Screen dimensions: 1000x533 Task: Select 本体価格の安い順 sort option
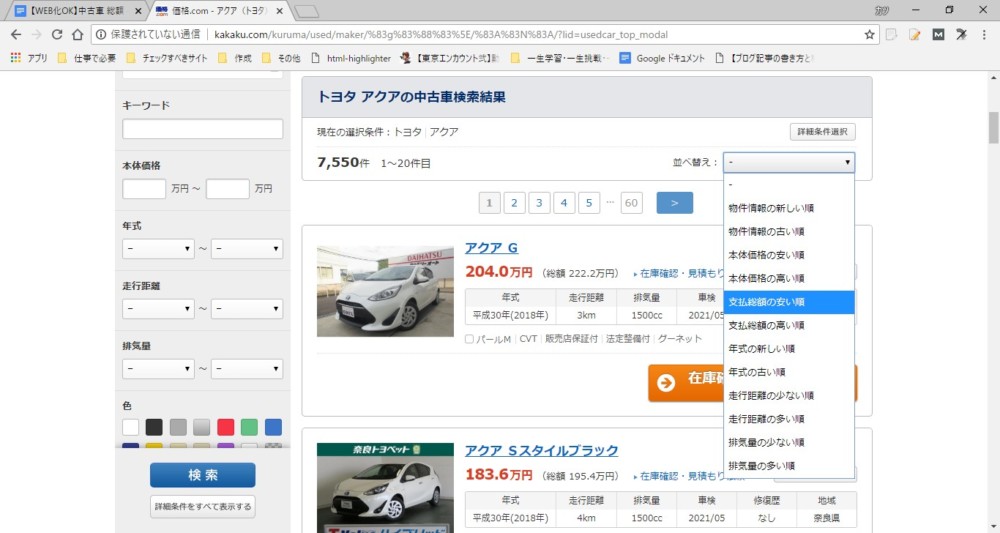click(789, 255)
